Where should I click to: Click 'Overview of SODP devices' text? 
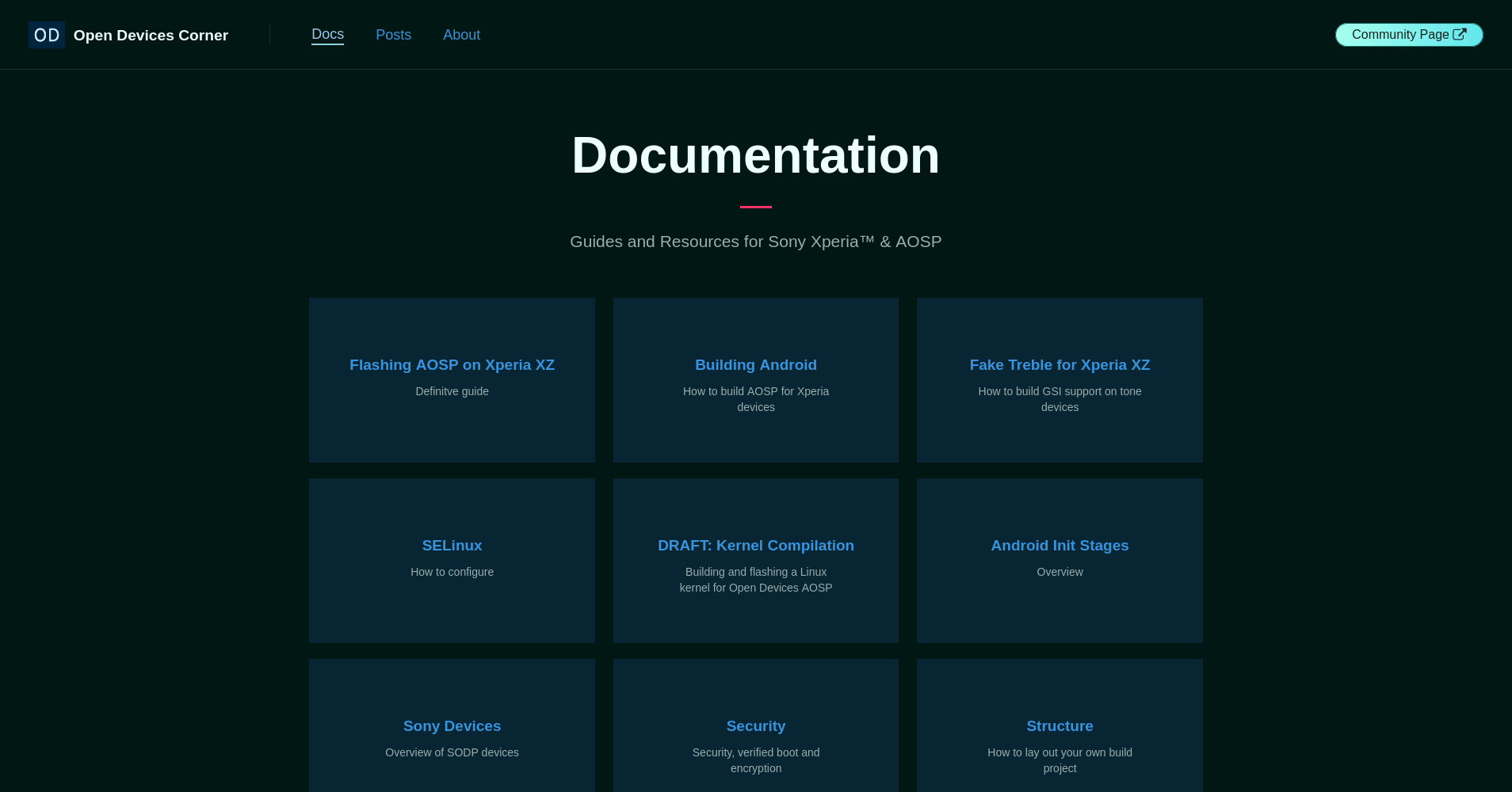point(452,752)
